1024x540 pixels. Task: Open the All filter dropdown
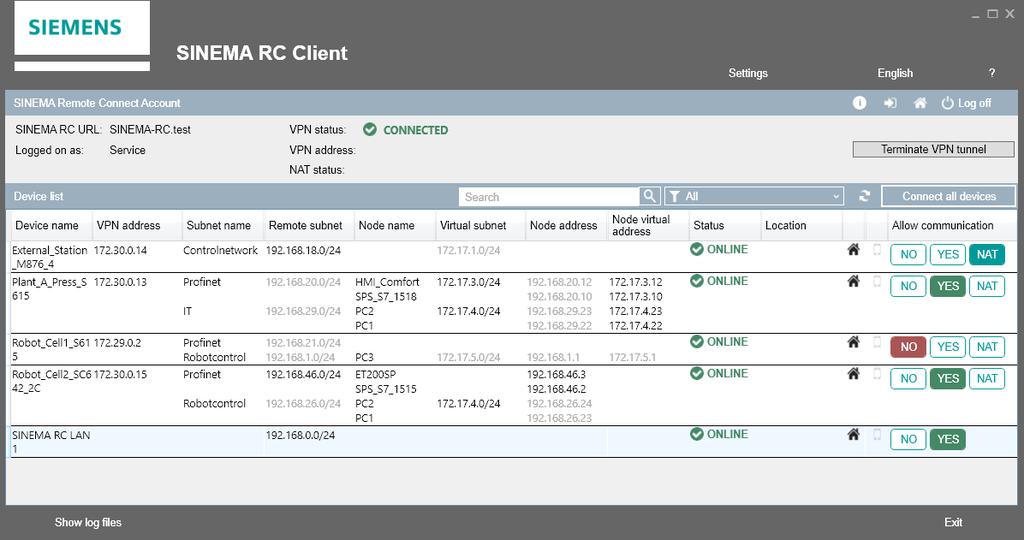tap(754, 196)
